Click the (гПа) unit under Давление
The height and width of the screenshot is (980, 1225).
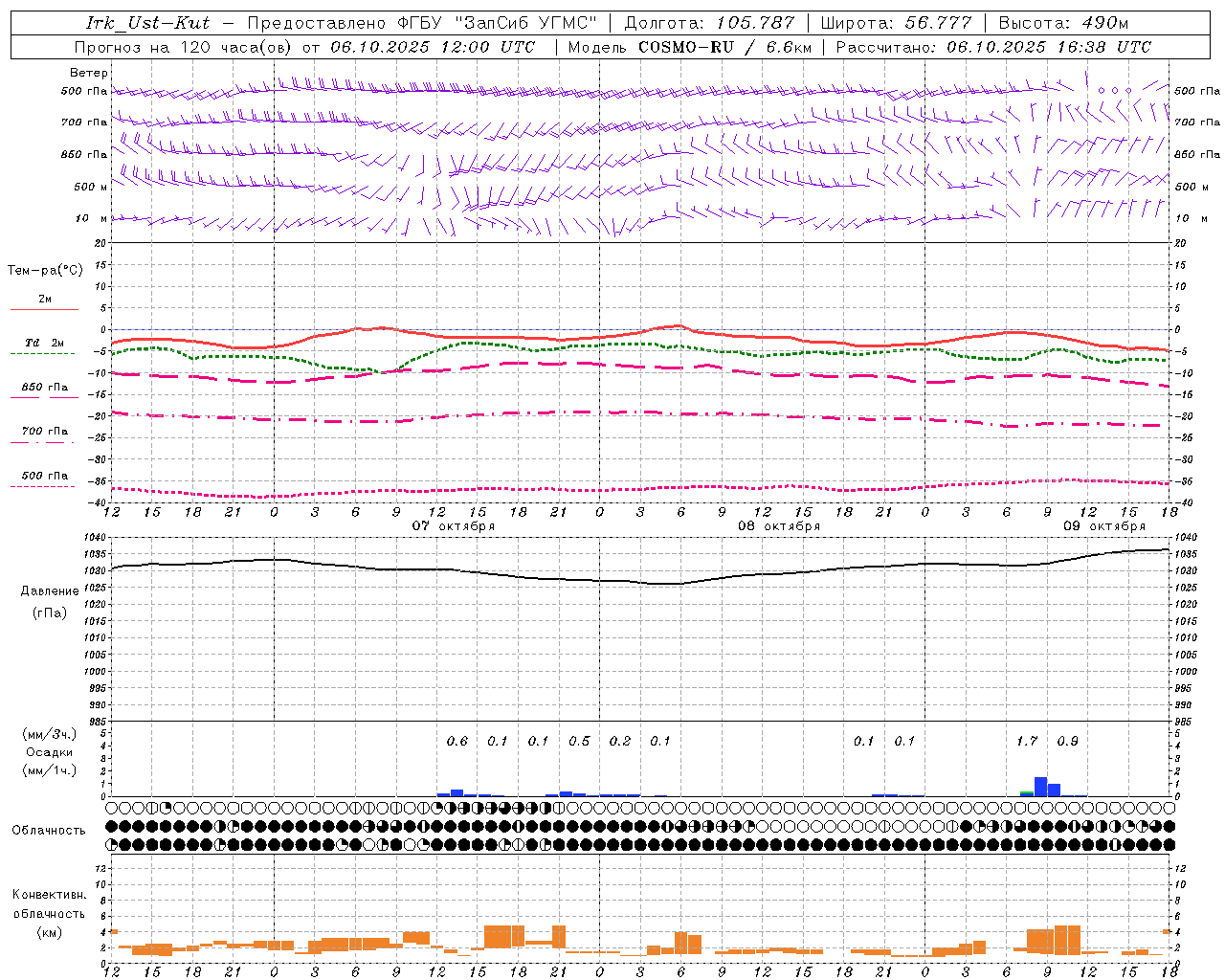tap(50, 613)
